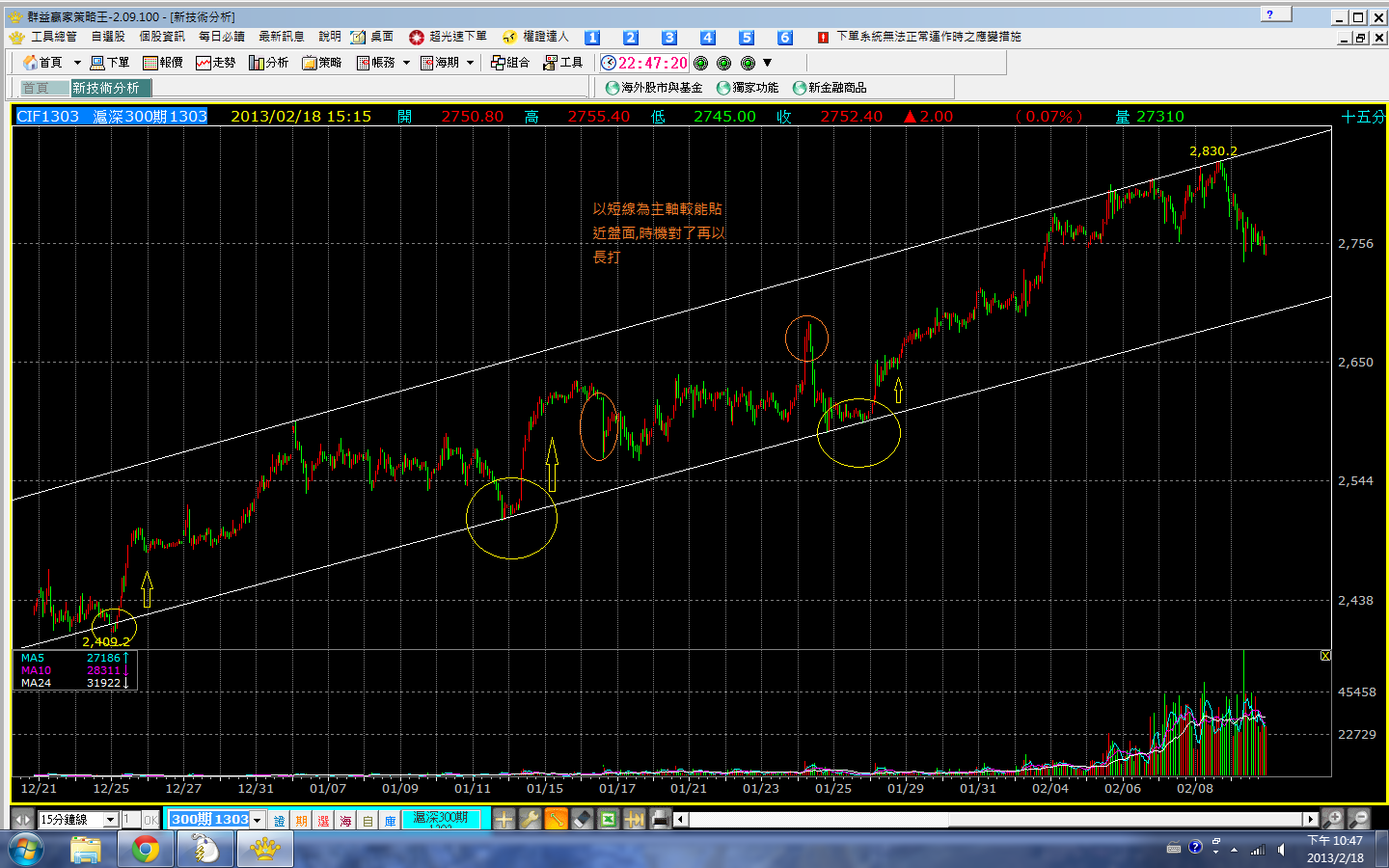Expand the dropdown arrow beside 帳務
Screen dimensions: 1389x868
[x=407, y=63]
